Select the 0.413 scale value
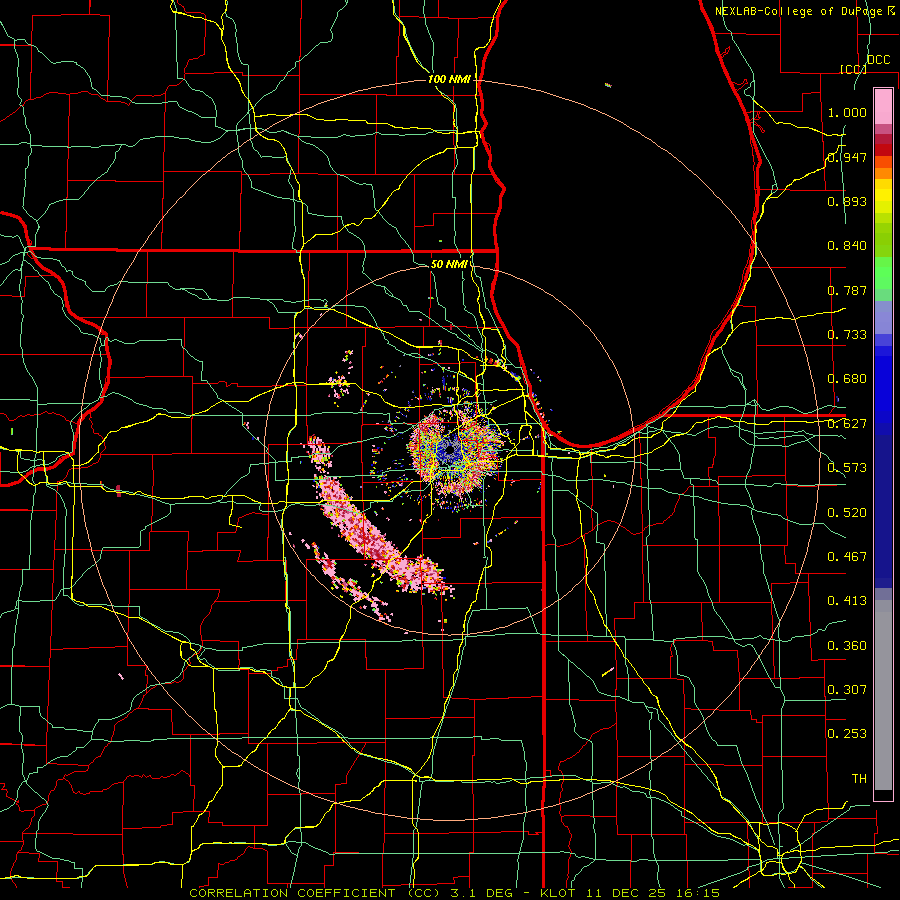Screen dimensions: 900x900 (x=847, y=601)
